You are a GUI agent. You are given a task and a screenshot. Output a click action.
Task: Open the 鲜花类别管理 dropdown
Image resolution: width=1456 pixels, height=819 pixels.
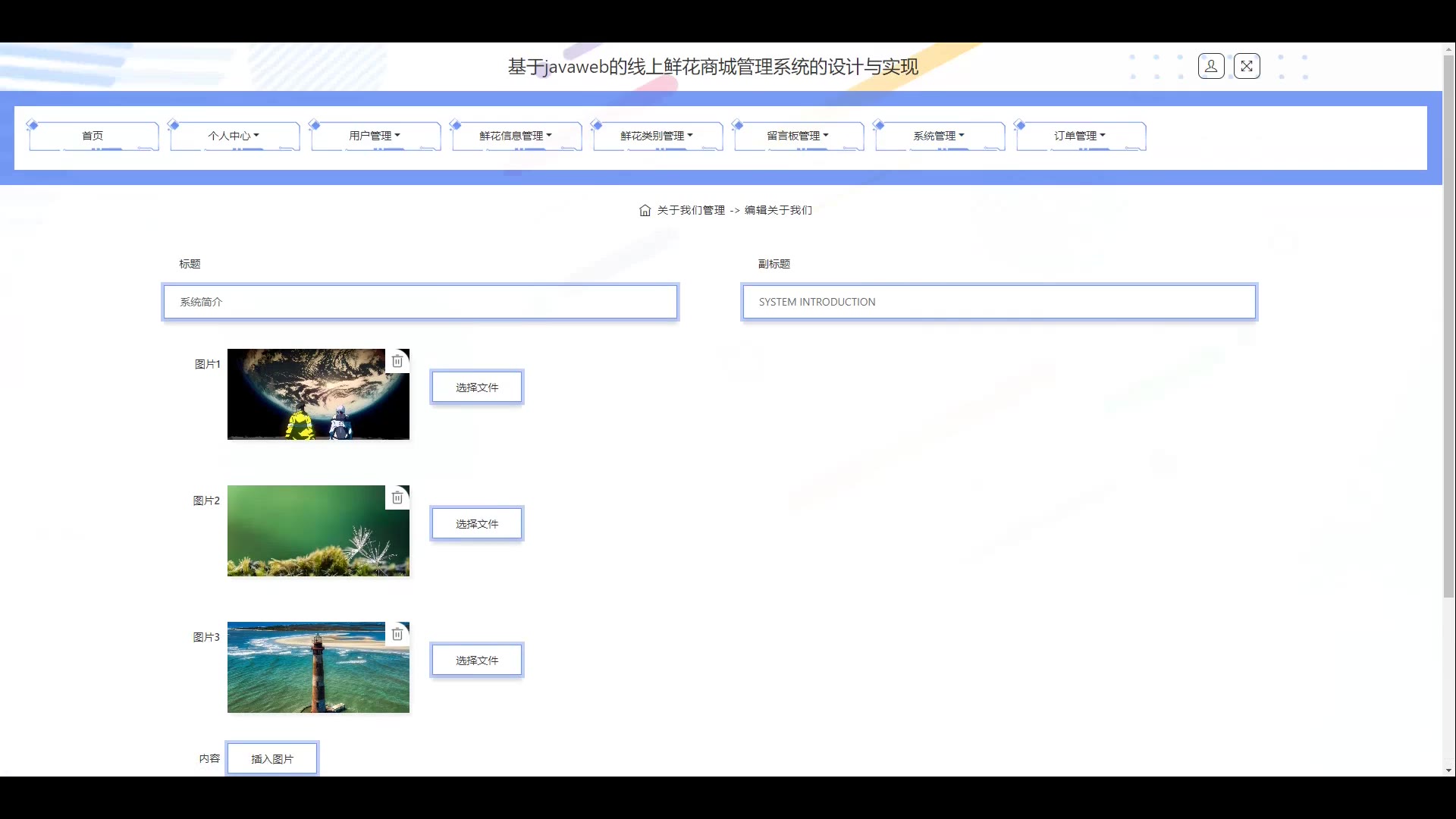tap(657, 136)
